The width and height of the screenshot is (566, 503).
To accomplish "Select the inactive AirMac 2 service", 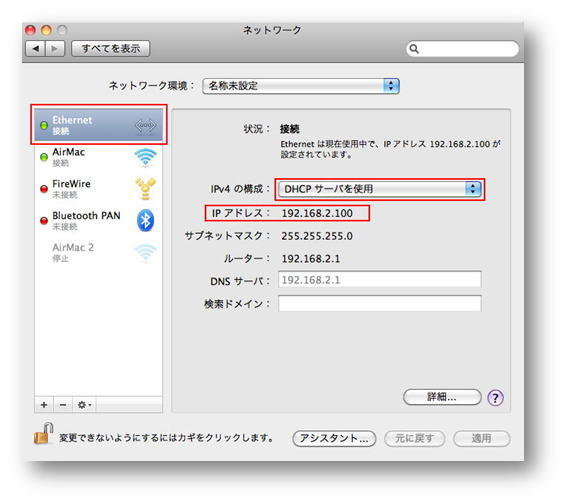I will 99,252.
